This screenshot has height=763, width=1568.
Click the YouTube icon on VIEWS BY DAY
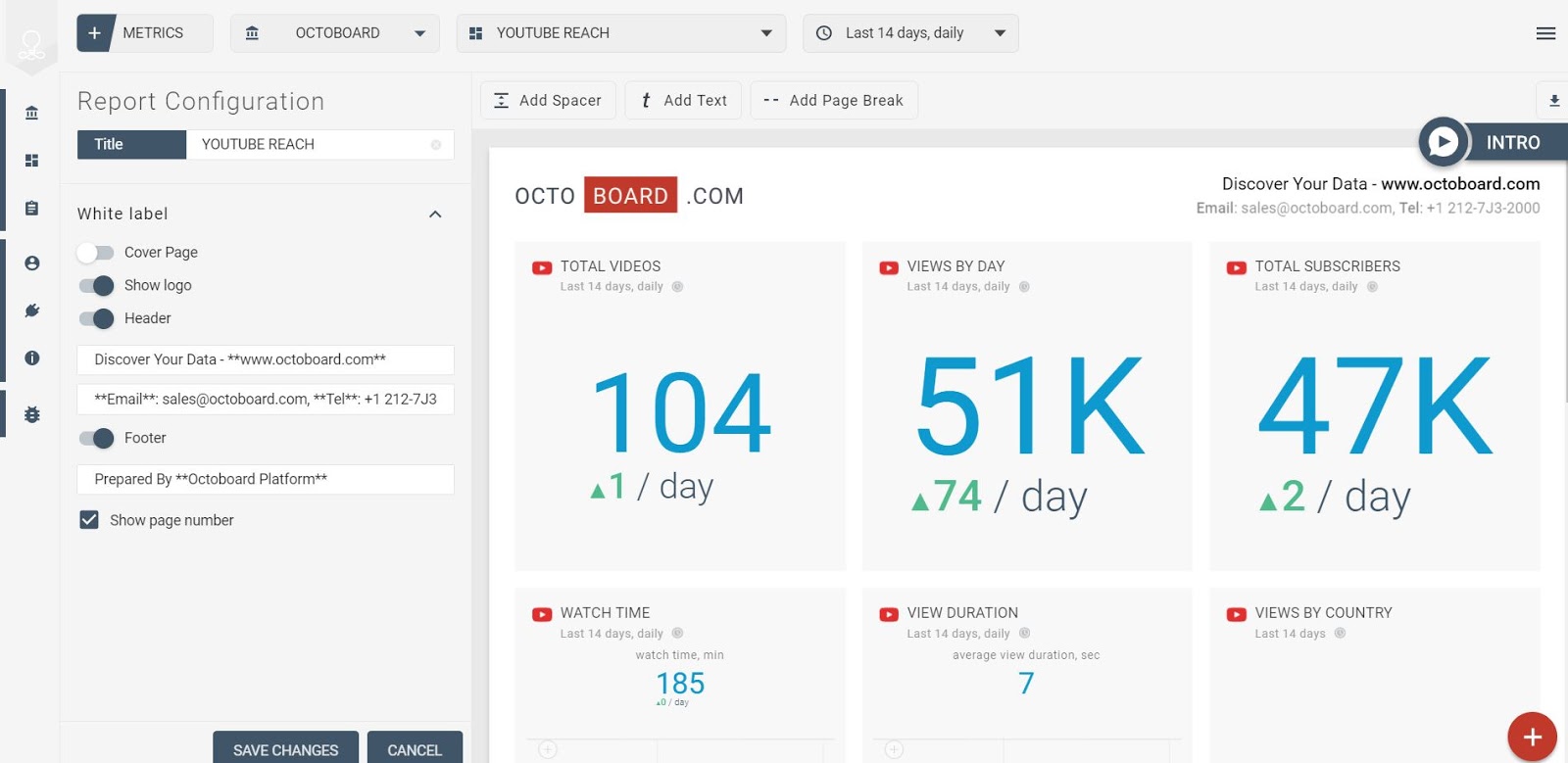[889, 267]
